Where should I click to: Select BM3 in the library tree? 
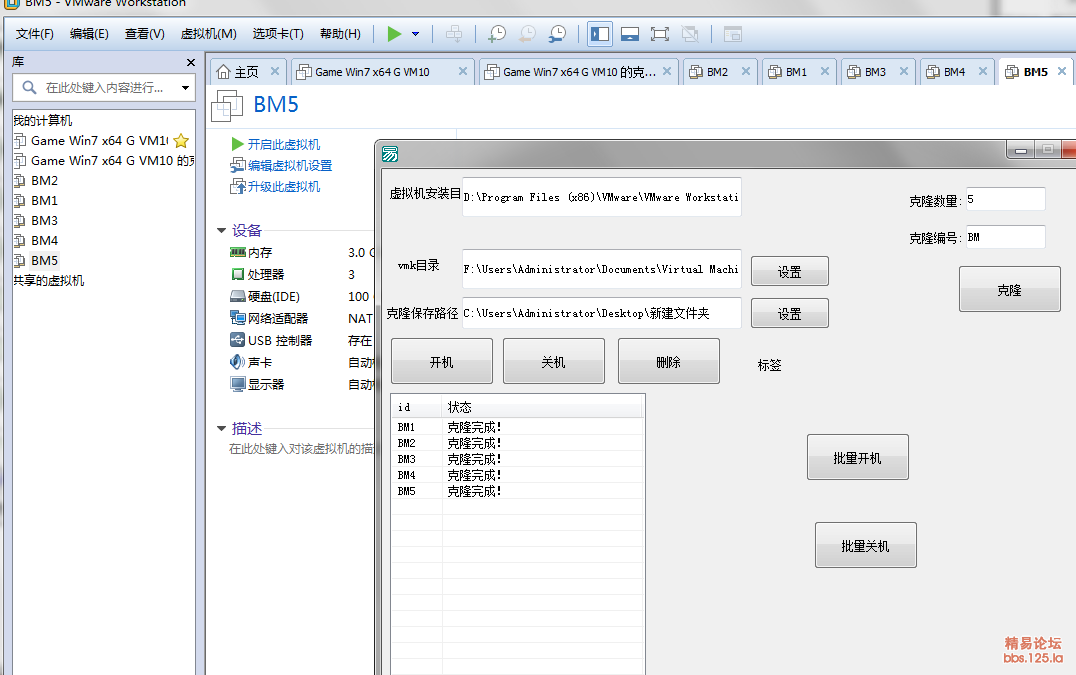click(44, 220)
